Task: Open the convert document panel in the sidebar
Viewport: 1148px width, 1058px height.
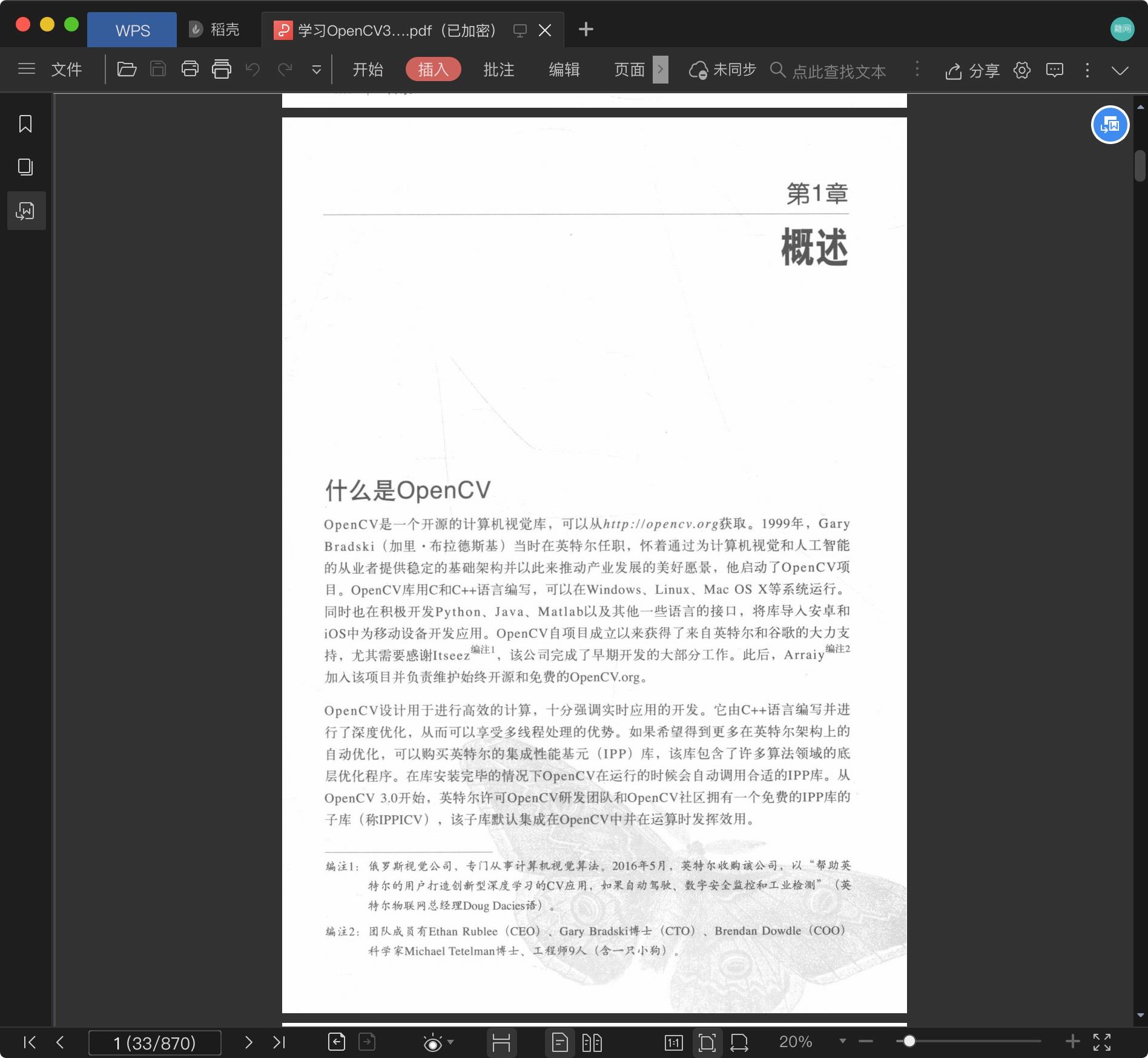Action: [x=26, y=211]
